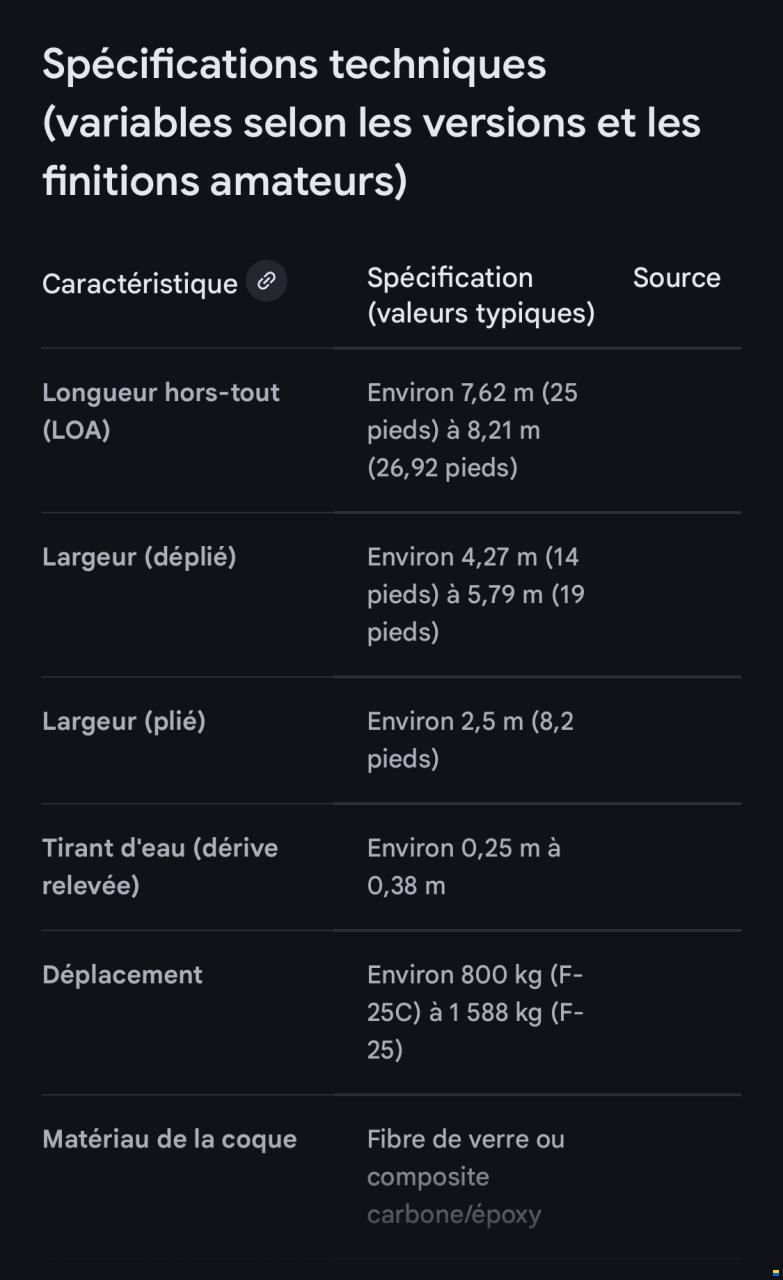Click the empty Source cell for Longueur hors-tout
This screenshot has width=783, height=1280.
tap(676, 430)
